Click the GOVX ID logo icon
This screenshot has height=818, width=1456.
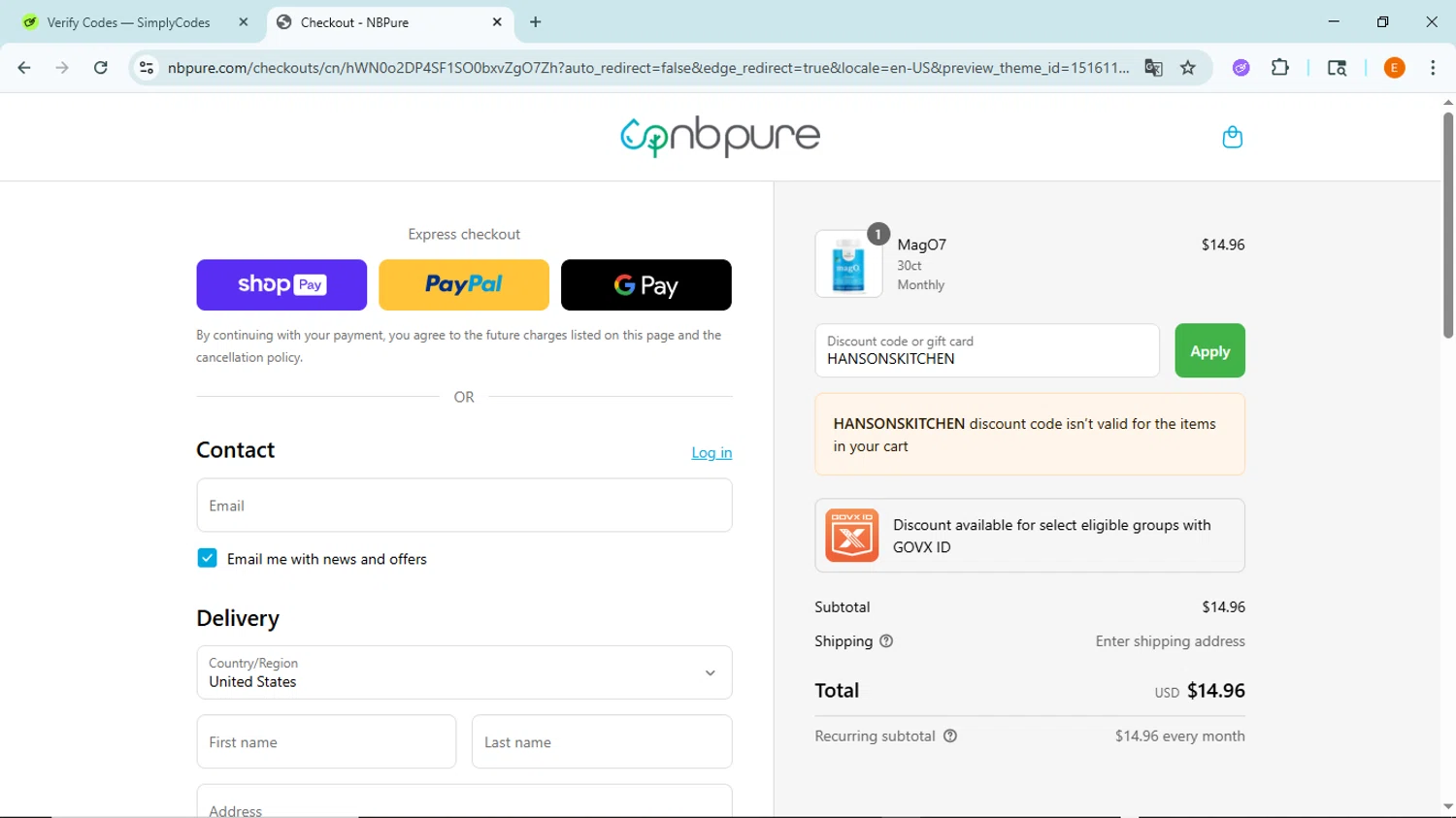pyautogui.click(x=851, y=536)
